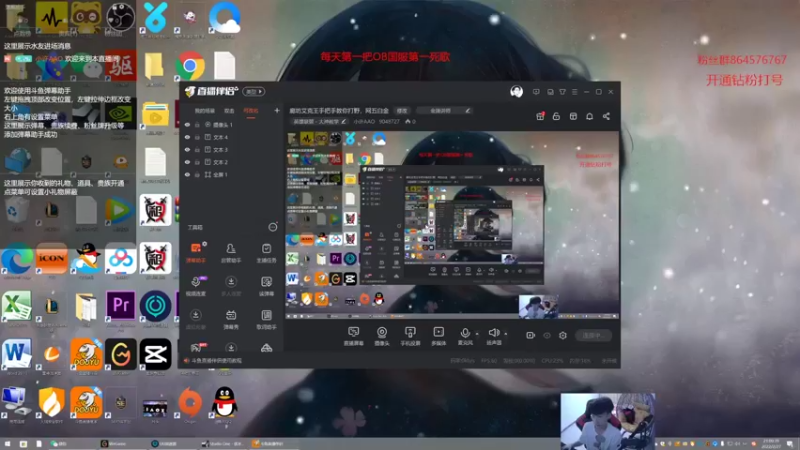Screen dimensions: 800x450
Task: Toggle visibility of 文本 3 source
Action: click(x=187, y=149)
